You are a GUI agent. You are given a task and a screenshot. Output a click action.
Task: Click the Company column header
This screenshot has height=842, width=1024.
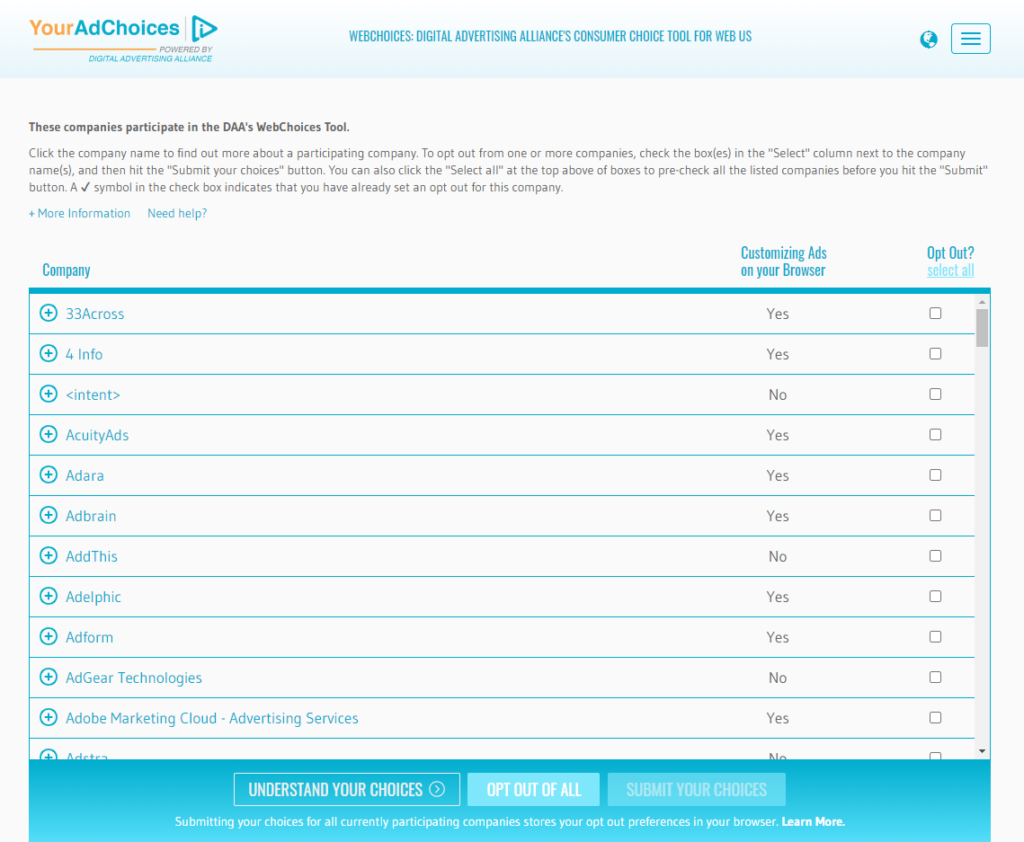[66, 270]
